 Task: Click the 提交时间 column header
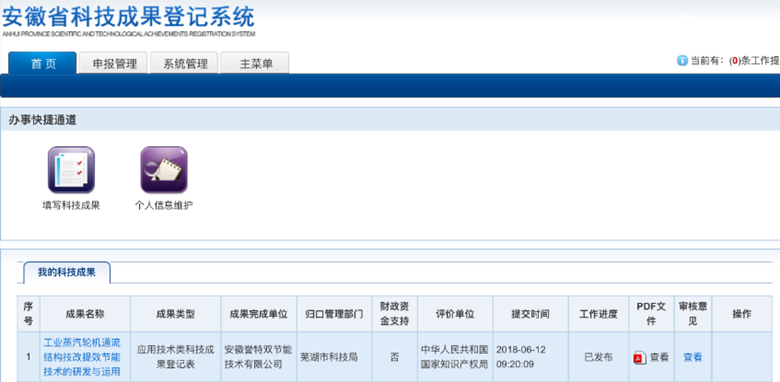(531, 314)
